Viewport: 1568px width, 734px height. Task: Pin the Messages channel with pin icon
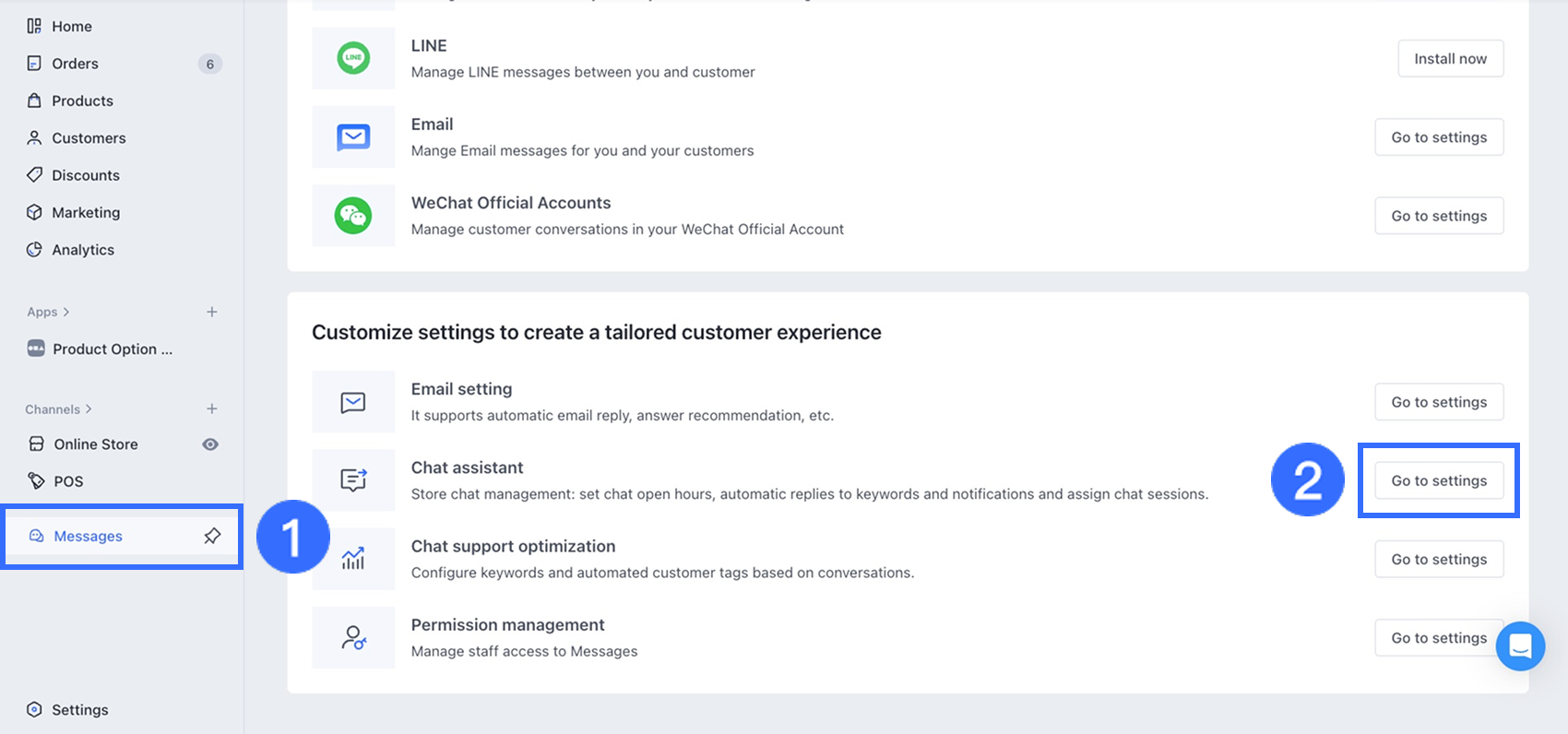212,536
